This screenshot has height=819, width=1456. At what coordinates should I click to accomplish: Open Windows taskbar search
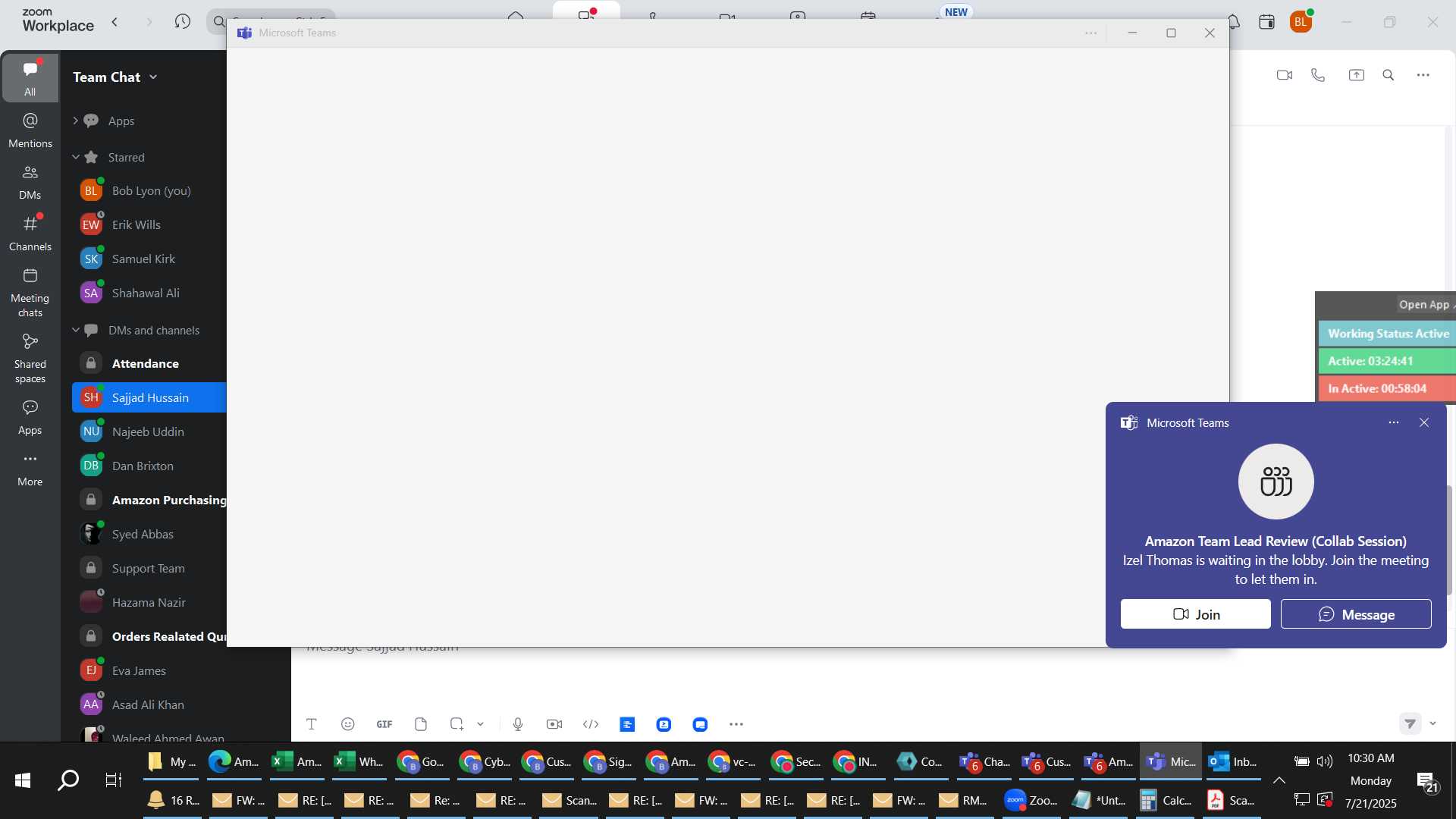68,780
